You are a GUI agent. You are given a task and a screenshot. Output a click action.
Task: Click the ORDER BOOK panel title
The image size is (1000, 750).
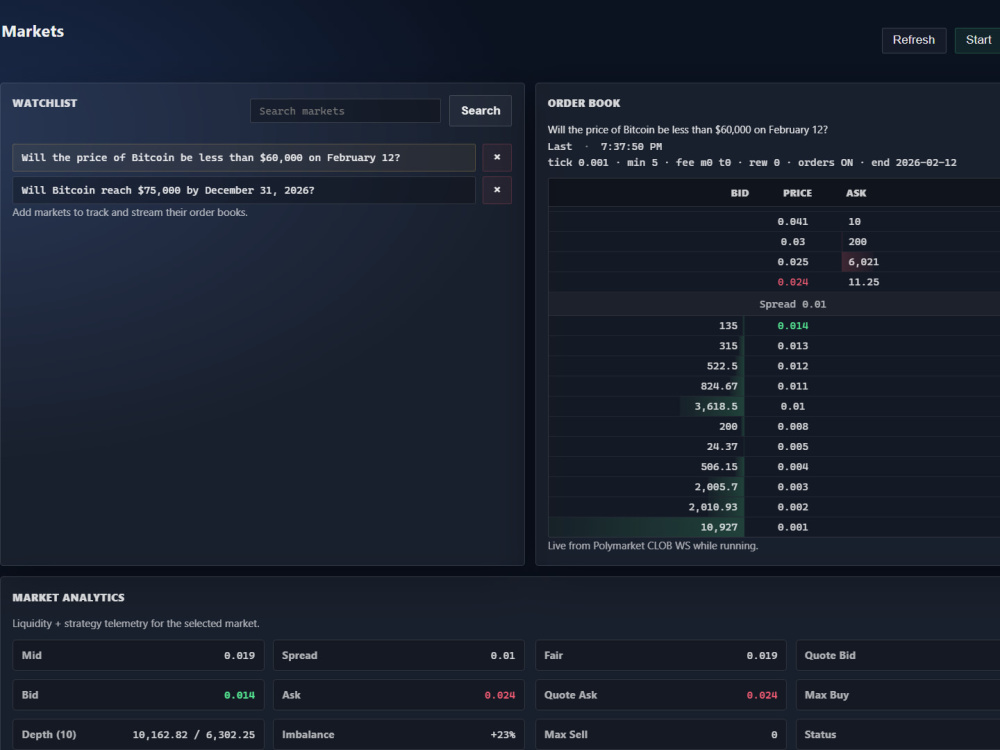coord(584,103)
